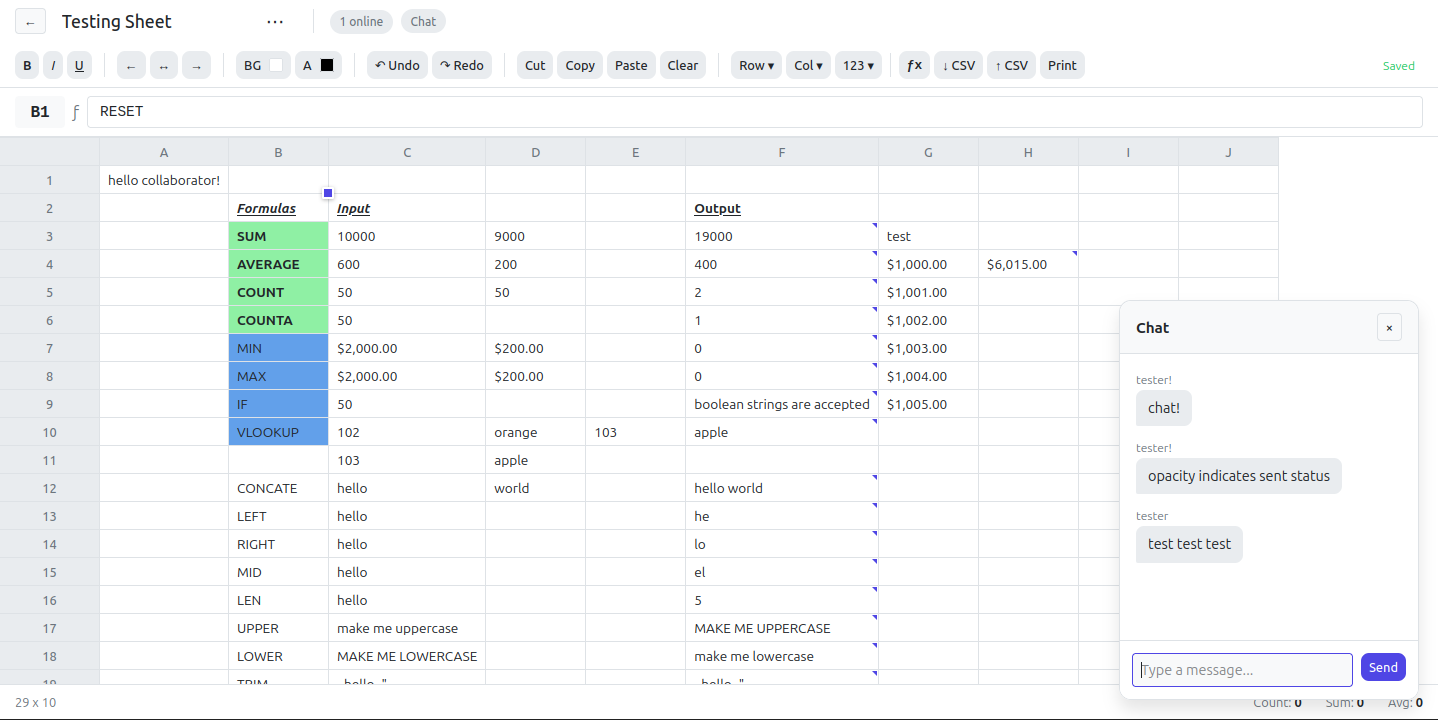The width and height of the screenshot is (1438, 720).
Task: Export the sheet with the download CSV icon
Action: 958,65
